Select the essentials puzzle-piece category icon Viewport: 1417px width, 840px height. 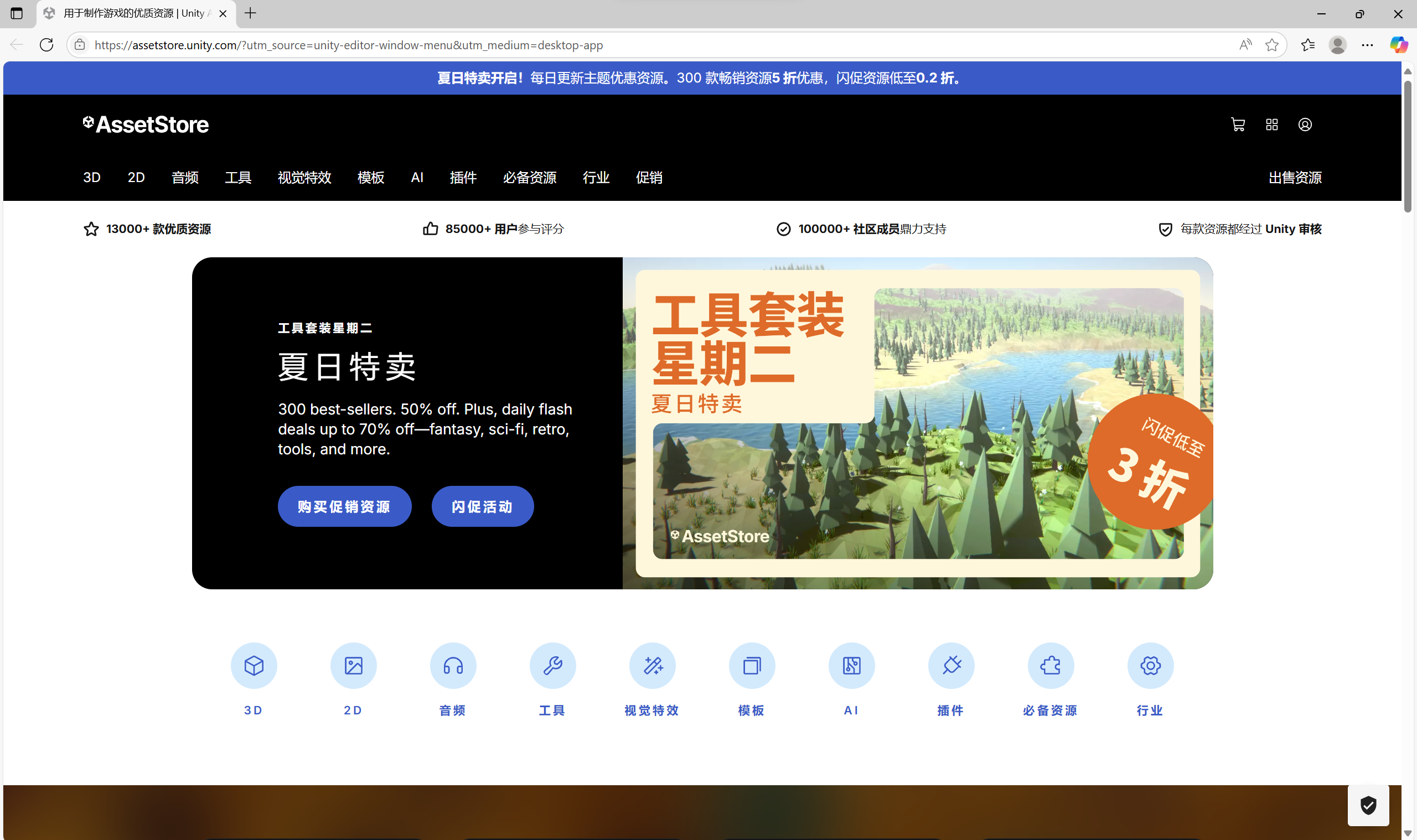coord(1051,666)
